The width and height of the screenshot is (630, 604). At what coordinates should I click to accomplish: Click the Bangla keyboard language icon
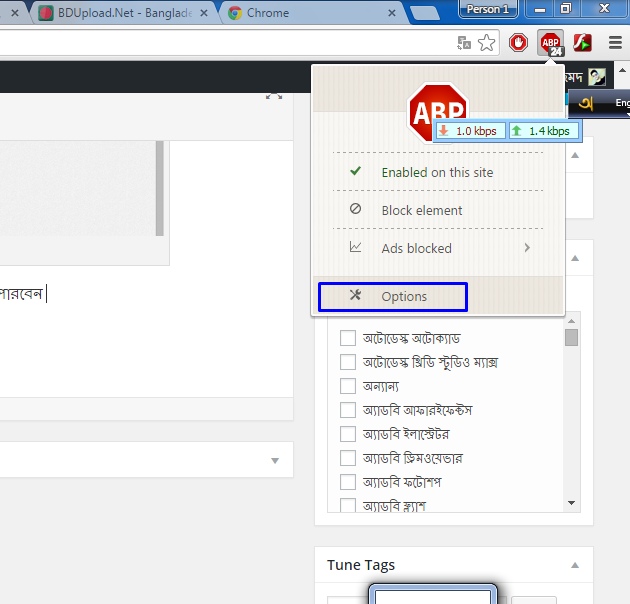[x=585, y=104]
